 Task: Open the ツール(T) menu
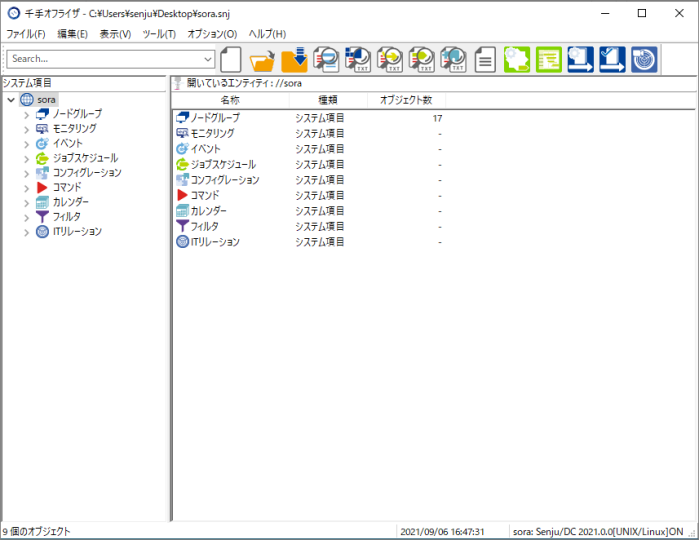coord(159,34)
